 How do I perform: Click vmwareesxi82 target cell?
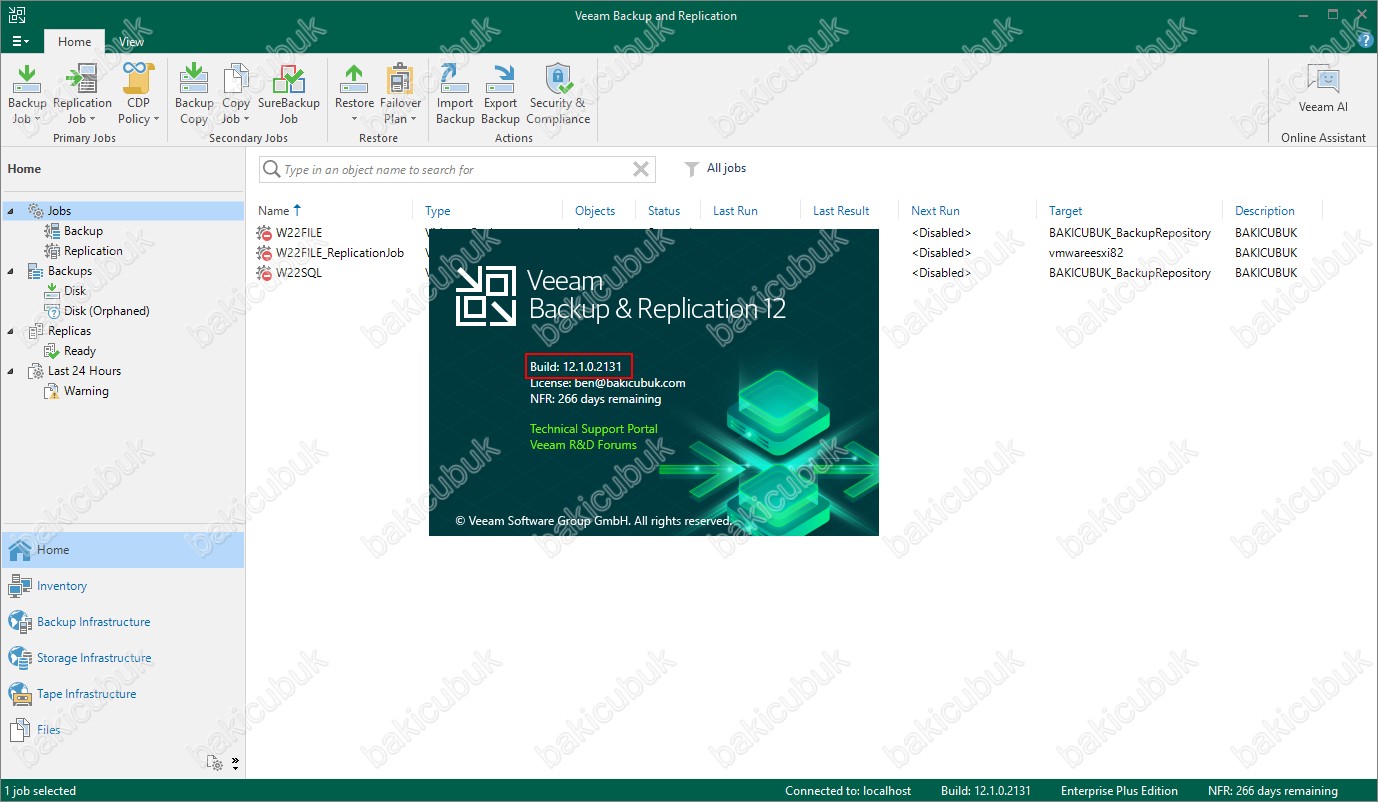tap(1086, 253)
